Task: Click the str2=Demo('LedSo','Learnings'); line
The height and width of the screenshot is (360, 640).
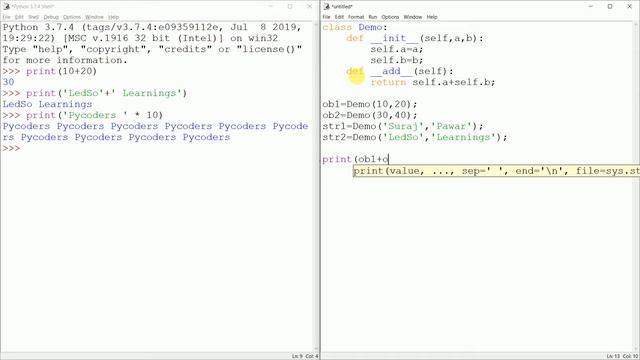Action: (415, 137)
